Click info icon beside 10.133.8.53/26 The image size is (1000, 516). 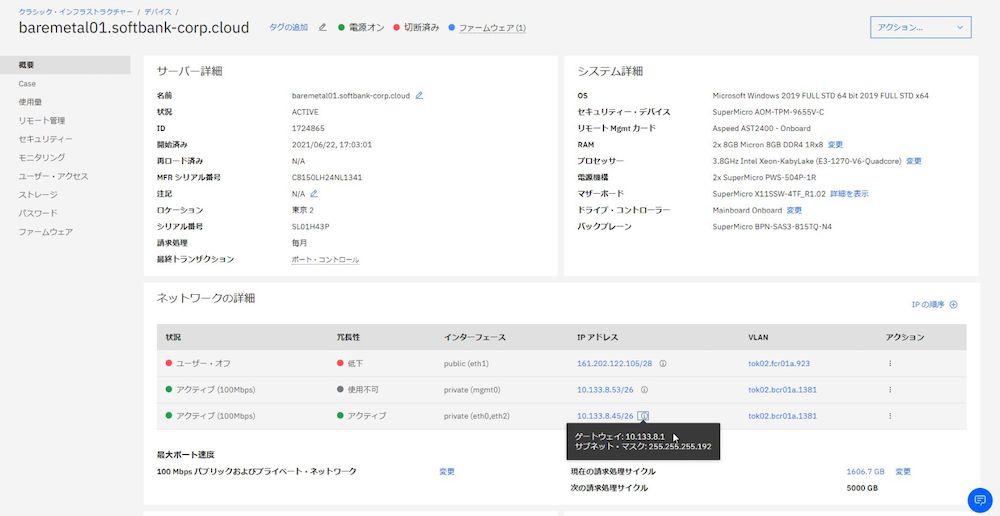pos(644,389)
